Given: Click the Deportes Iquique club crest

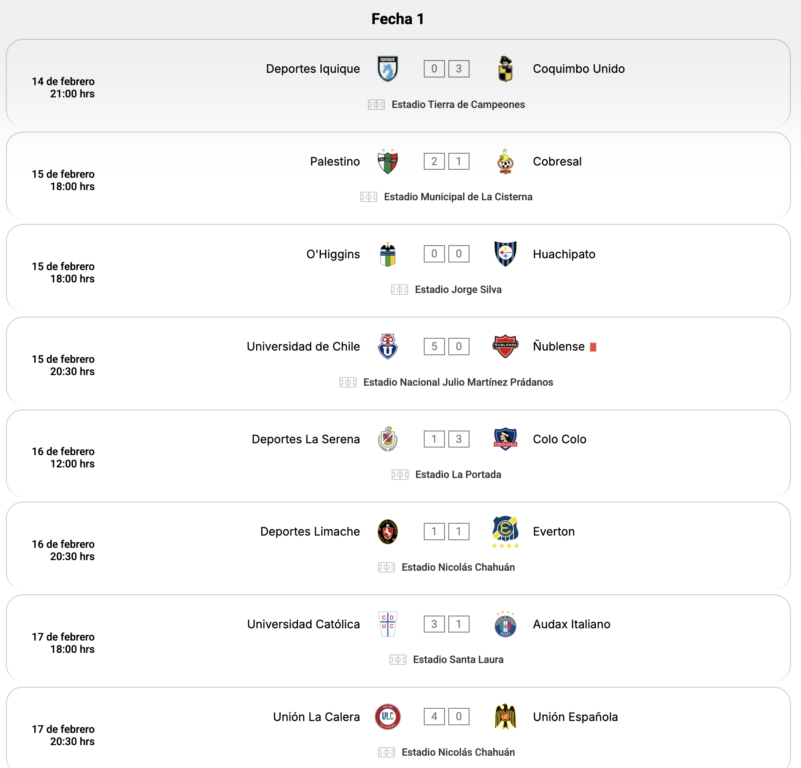Looking at the screenshot, I should click(x=388, y=68).
